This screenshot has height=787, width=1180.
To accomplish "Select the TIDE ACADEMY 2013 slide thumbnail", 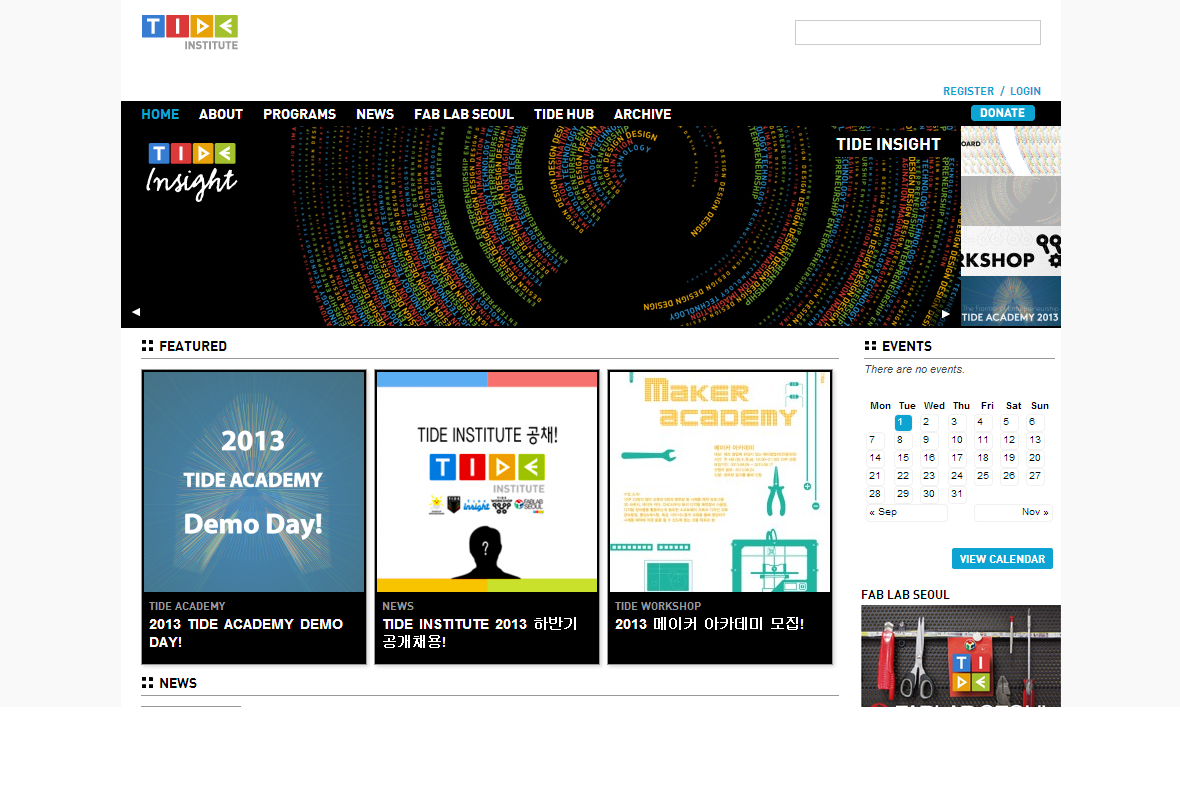I will tap(1011, 301).
